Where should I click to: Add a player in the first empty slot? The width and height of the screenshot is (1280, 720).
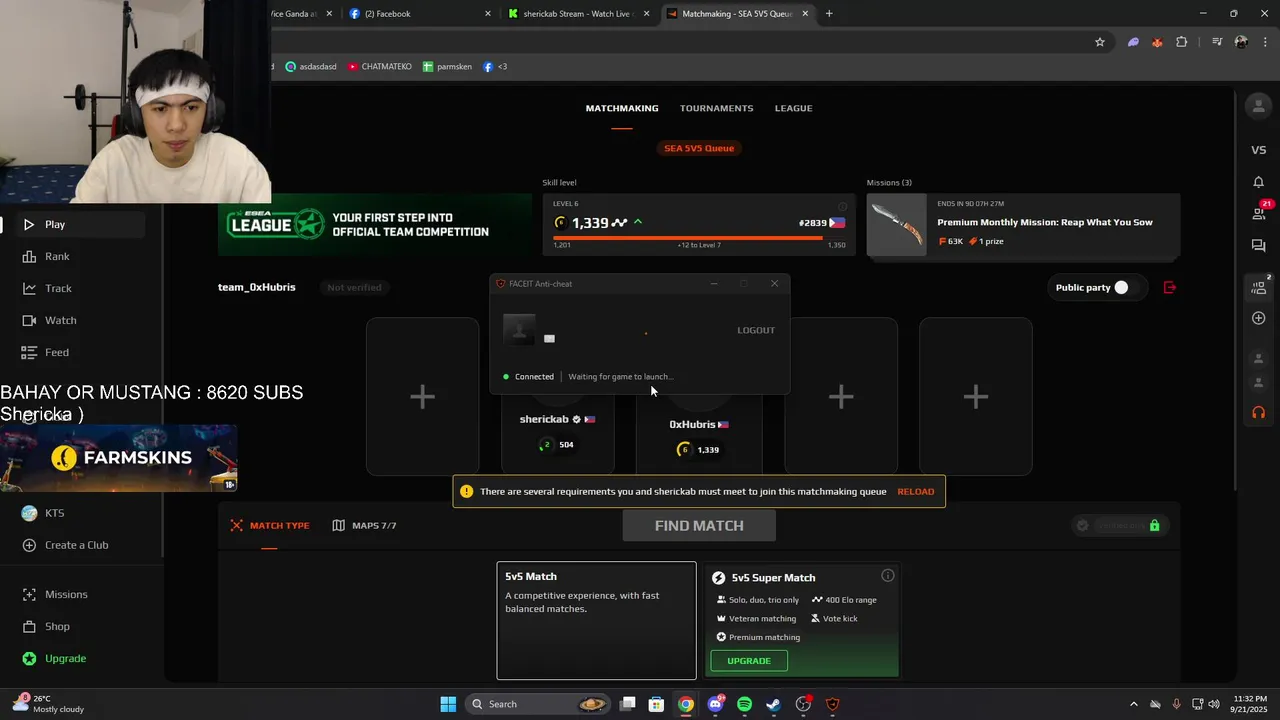coord(422,397)
